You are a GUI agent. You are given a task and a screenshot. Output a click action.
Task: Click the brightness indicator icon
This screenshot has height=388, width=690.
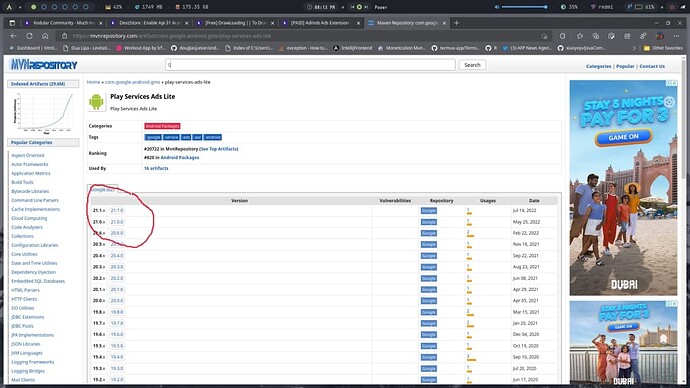[x=563, y=7]
